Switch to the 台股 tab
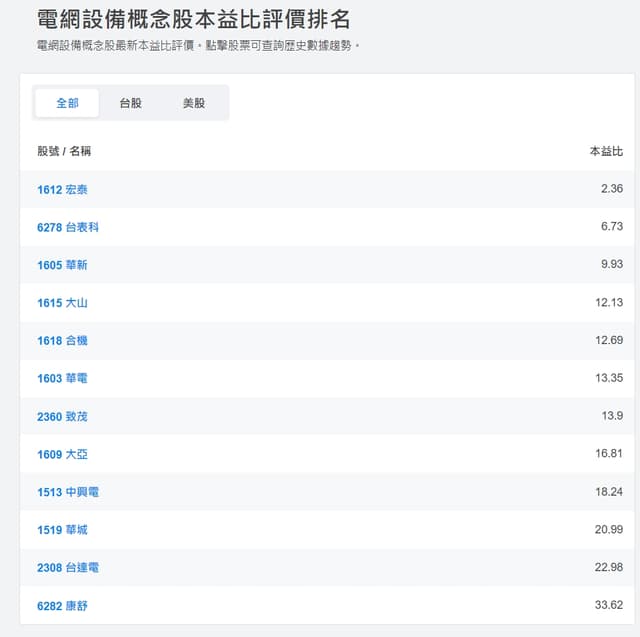This screenshot has width=640, height=637. pos(131,103)
